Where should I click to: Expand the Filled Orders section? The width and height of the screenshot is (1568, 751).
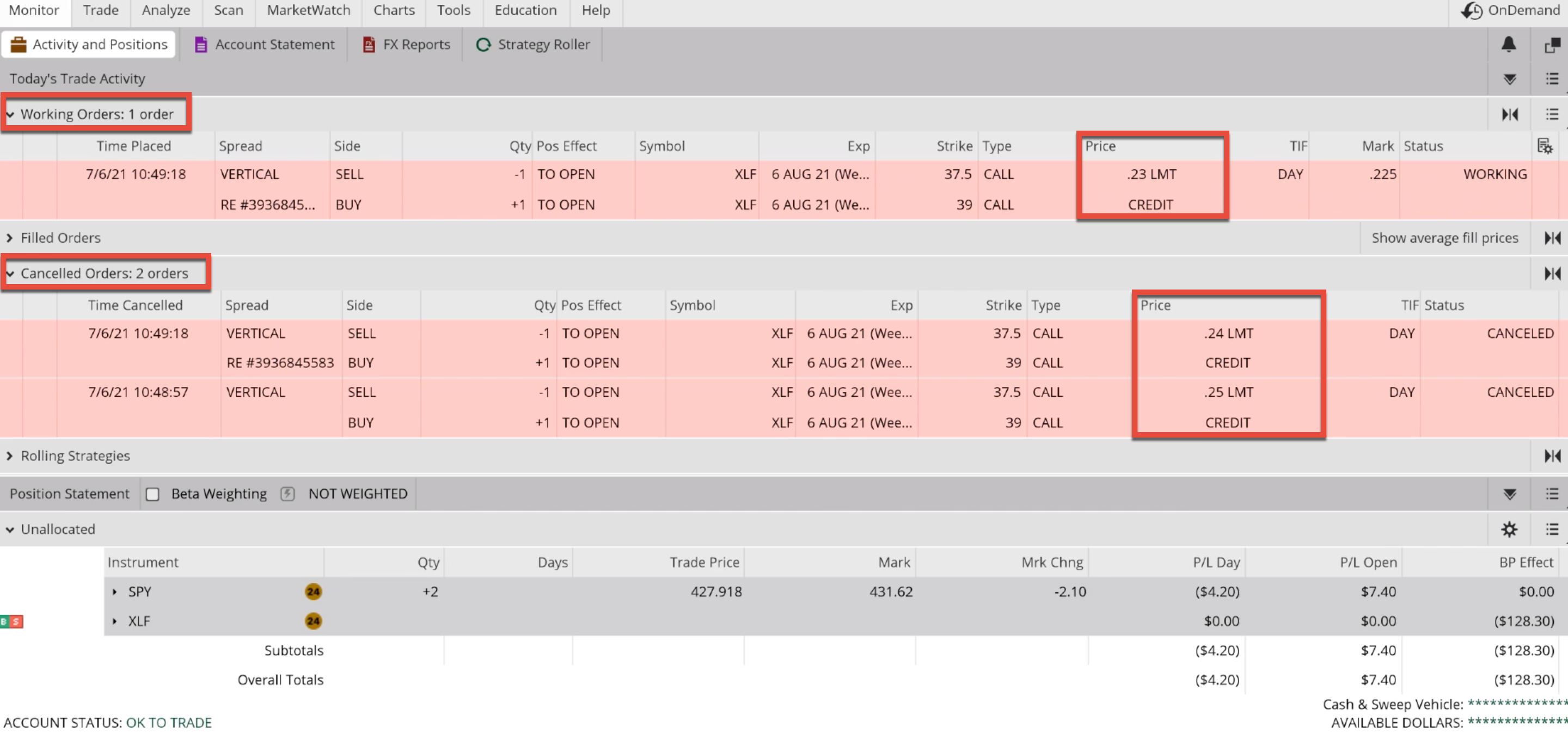pyautogui.click(x=10, y=238)
